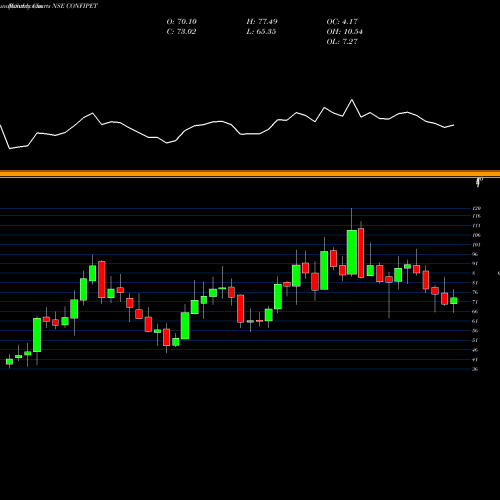Click the 36 price axis label
Screen dimensions: 500x500
475,369
